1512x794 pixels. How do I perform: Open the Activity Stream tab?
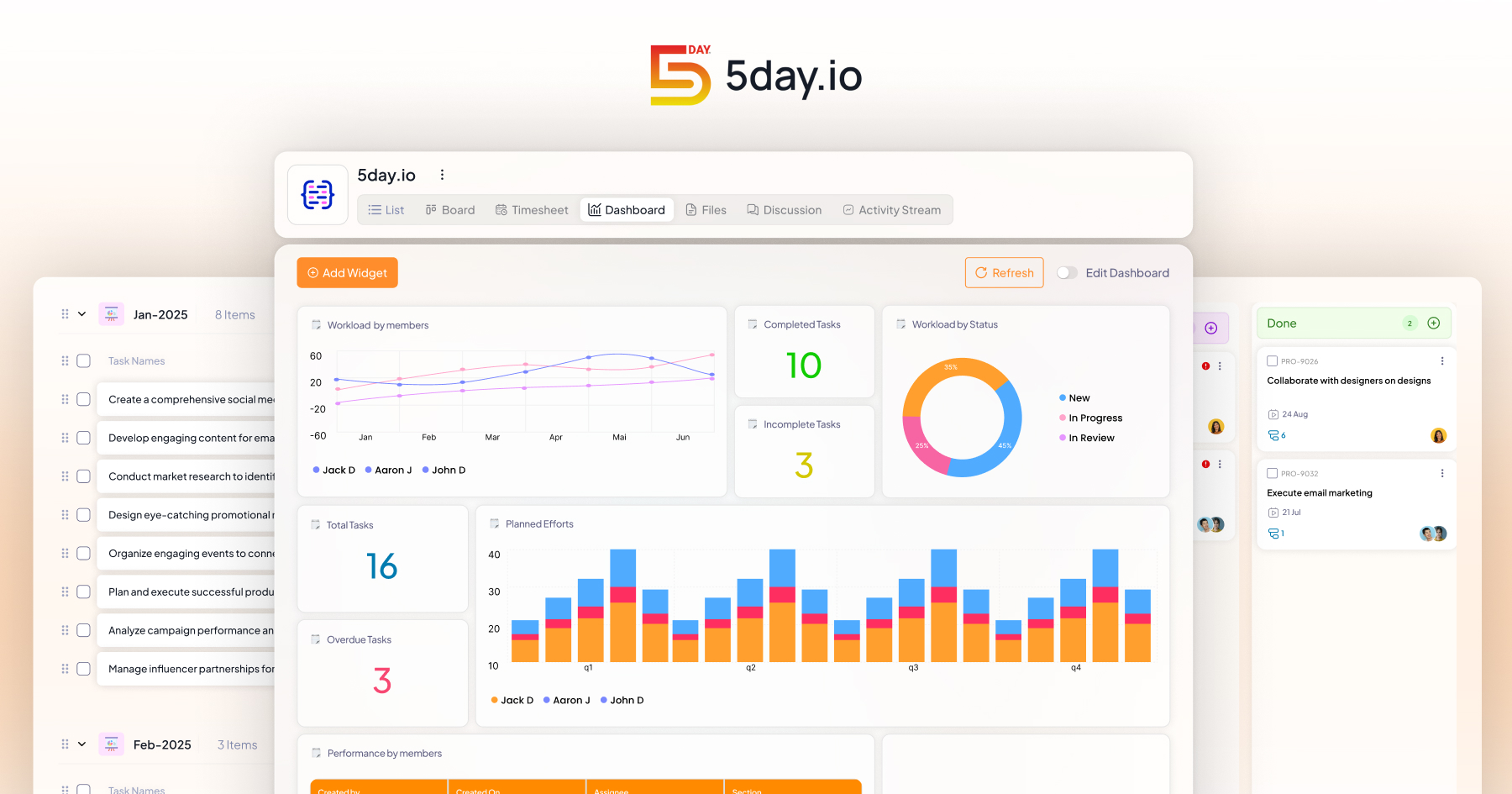tap(892, 209)
